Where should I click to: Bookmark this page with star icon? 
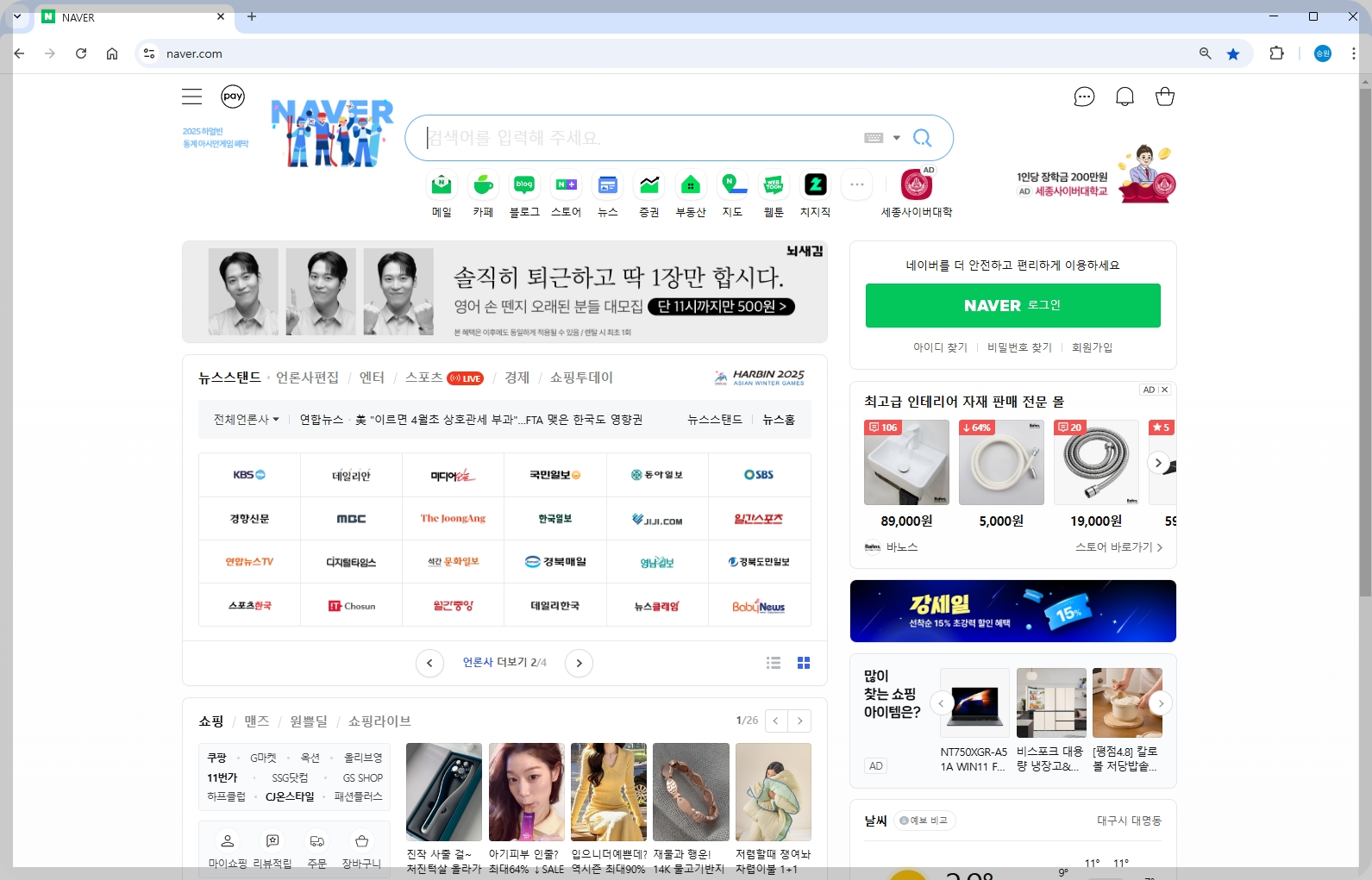pyautogui.click(x=1233, y=53)
